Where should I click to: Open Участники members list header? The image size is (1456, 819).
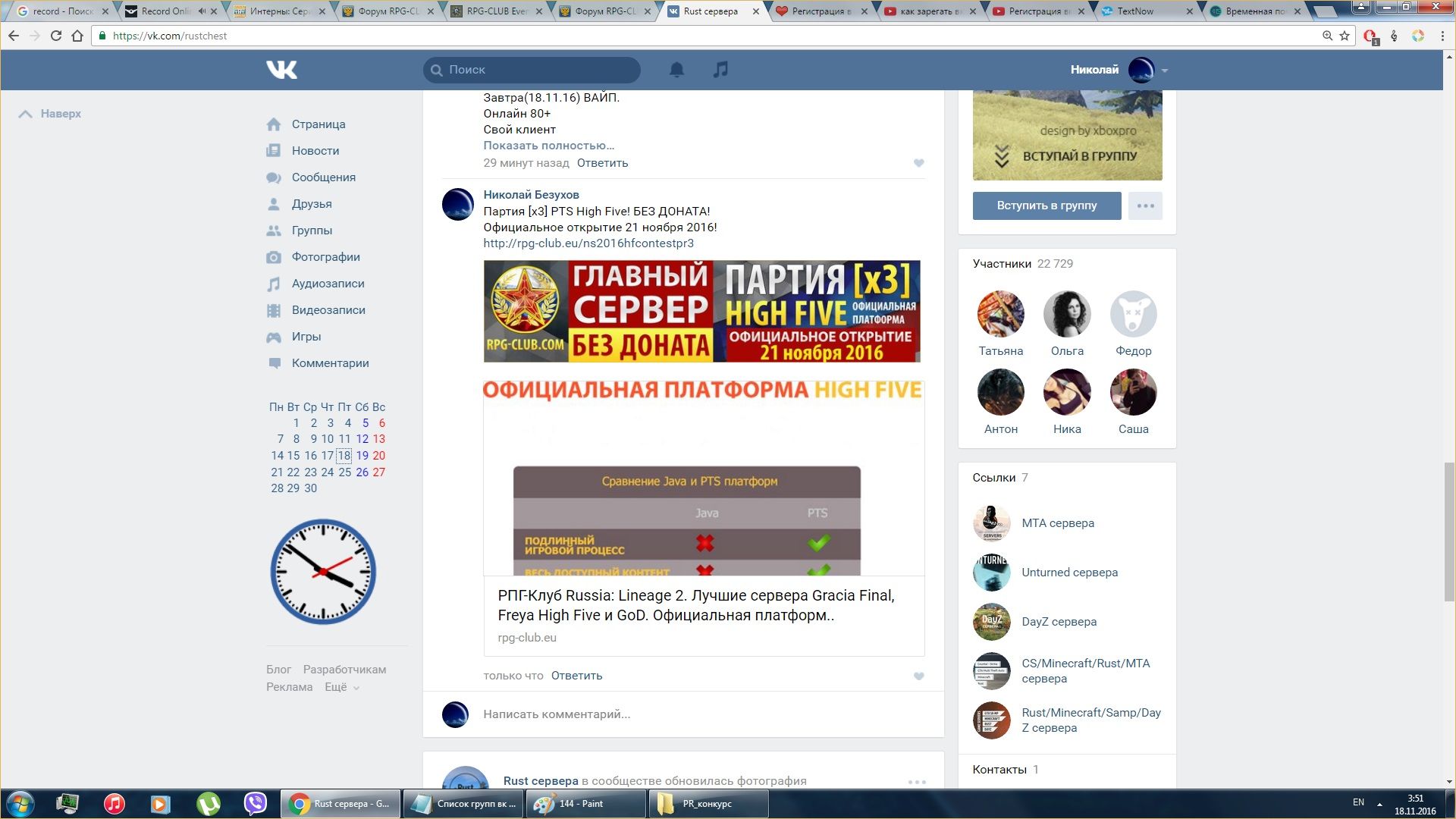click(1023, 264)
